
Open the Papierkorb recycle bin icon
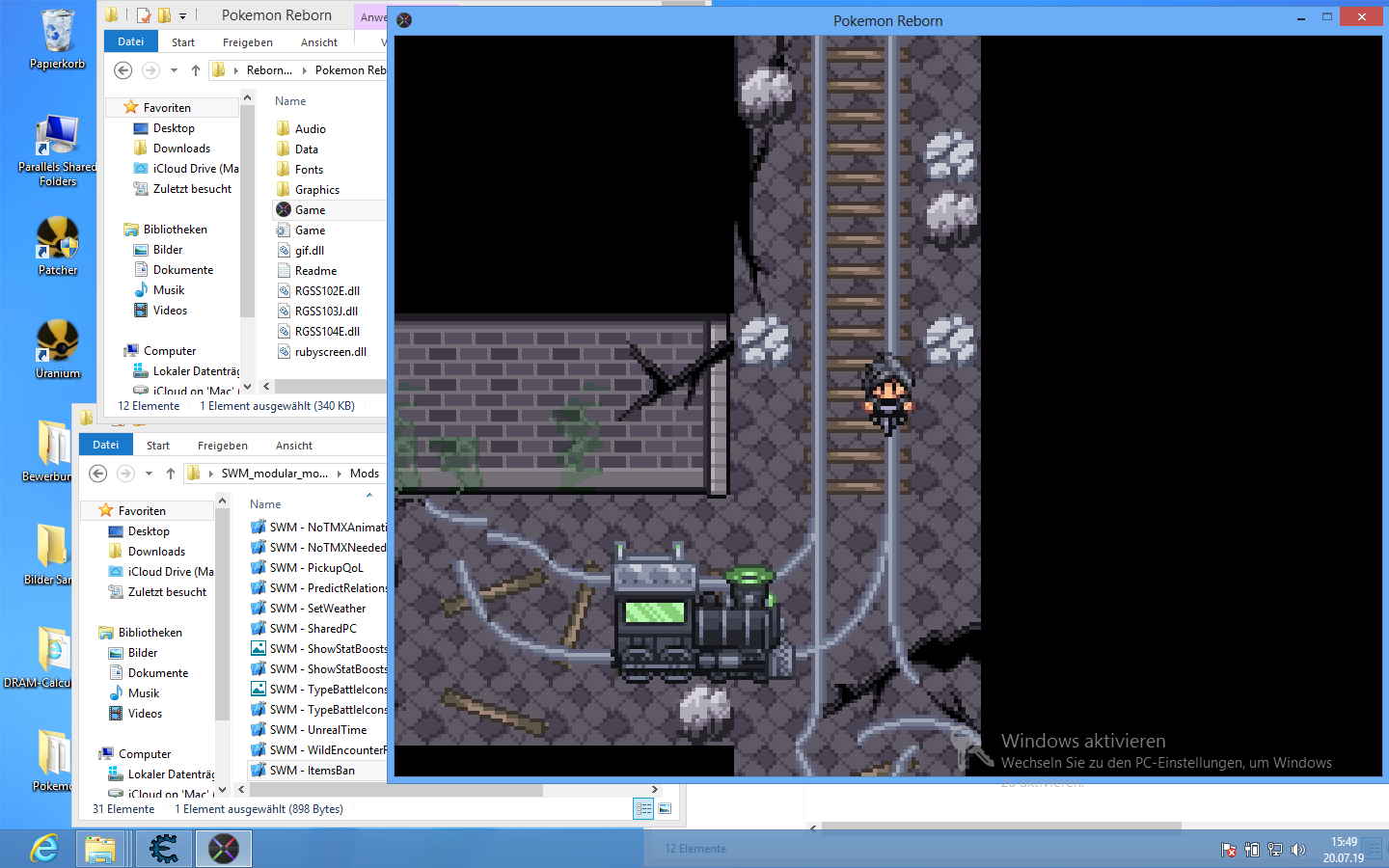click(57, 36)
